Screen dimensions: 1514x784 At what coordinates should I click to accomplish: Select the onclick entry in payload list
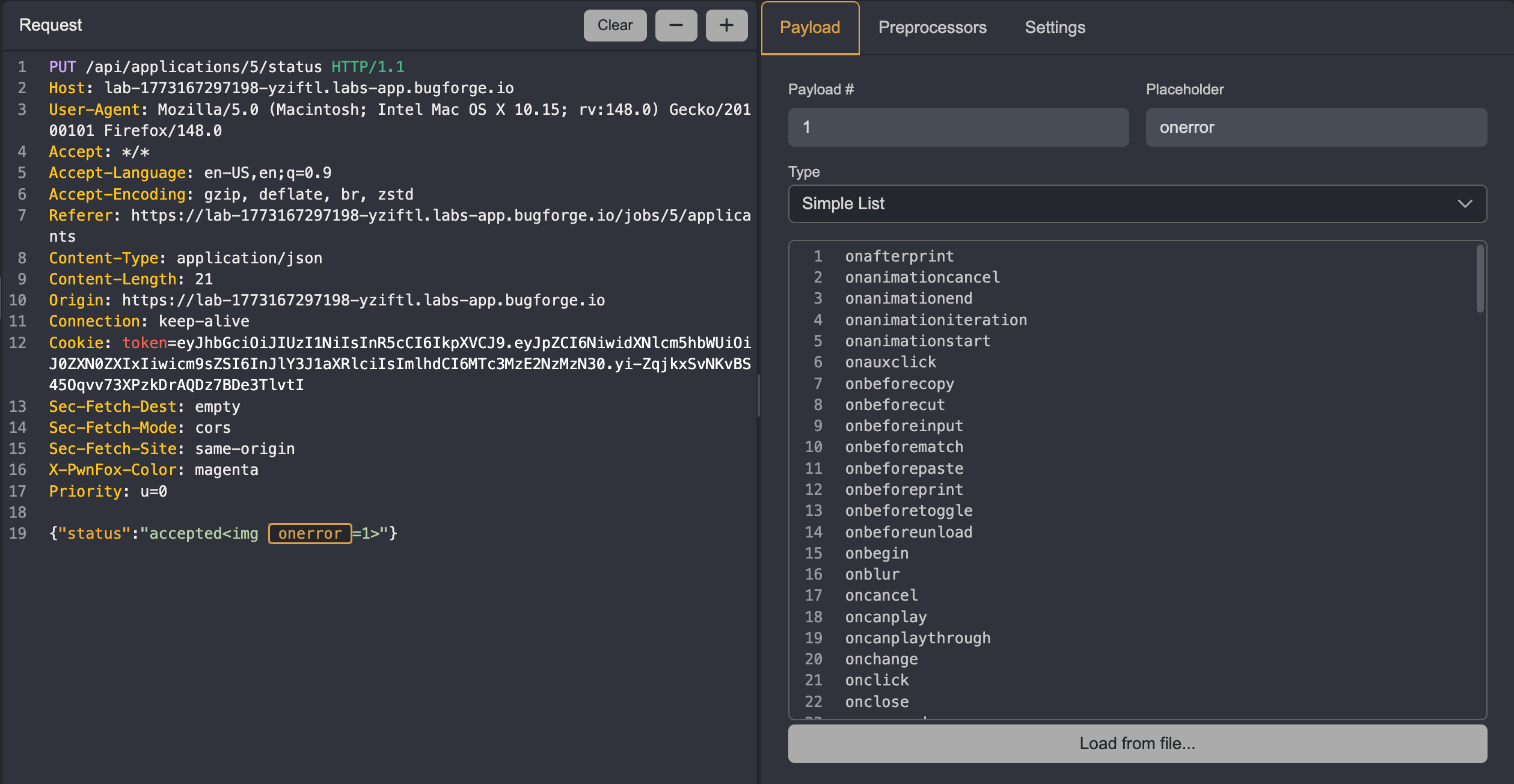pyautogui.click(x=877, y=680)
